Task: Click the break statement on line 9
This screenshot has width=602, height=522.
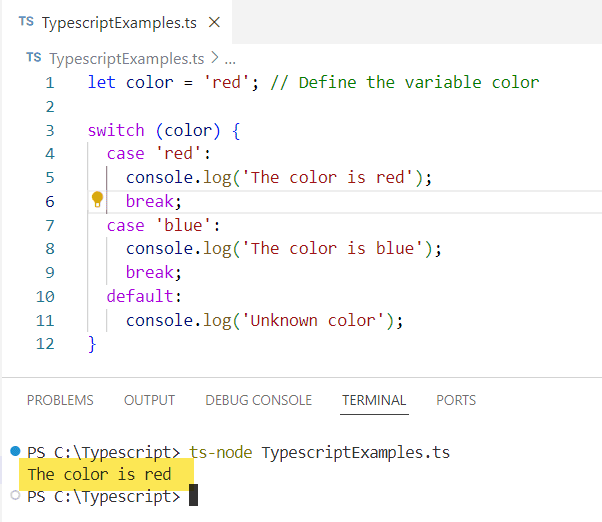Action: 154,272
